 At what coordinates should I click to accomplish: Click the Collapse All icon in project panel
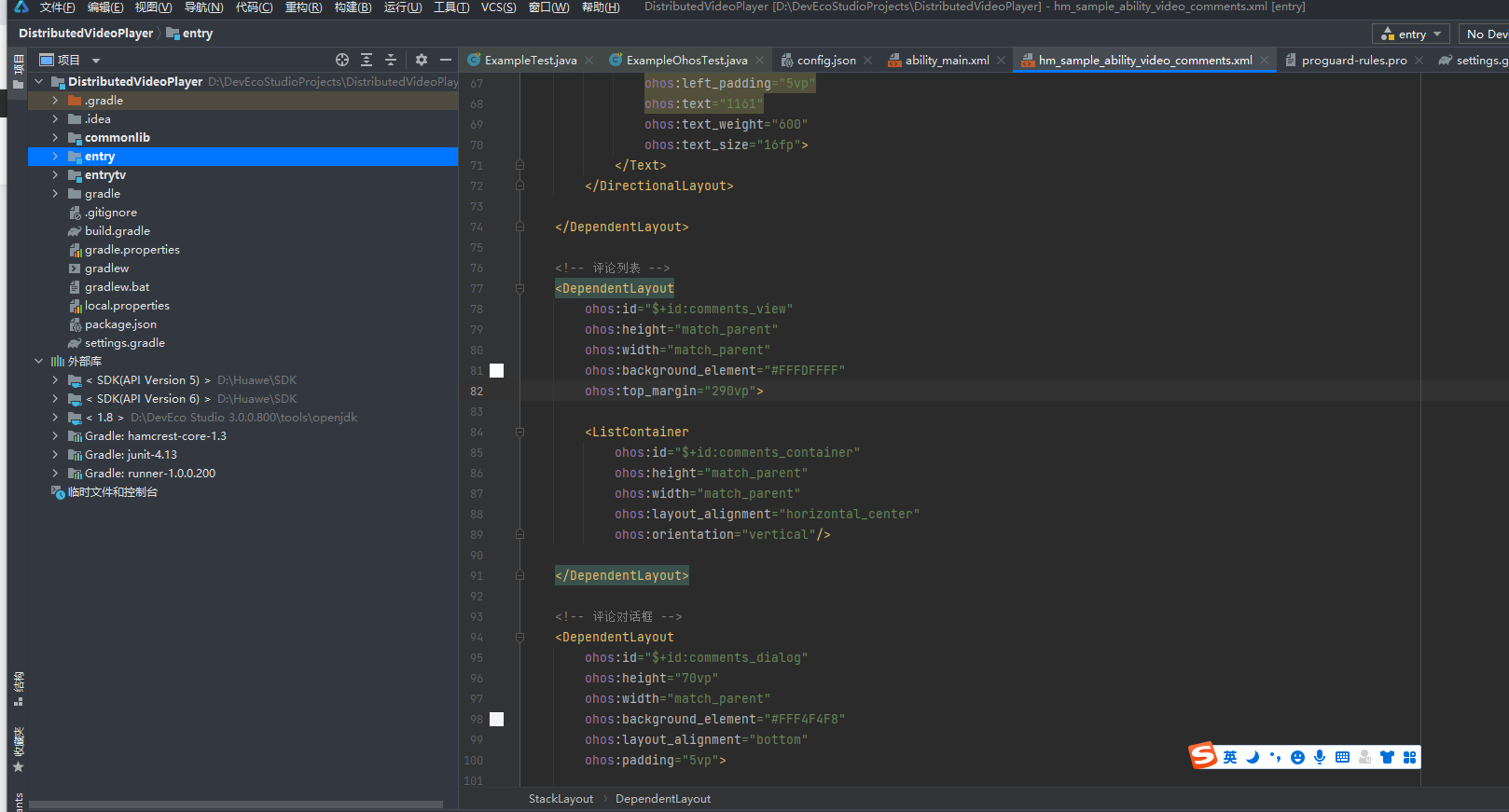(391, 60)
